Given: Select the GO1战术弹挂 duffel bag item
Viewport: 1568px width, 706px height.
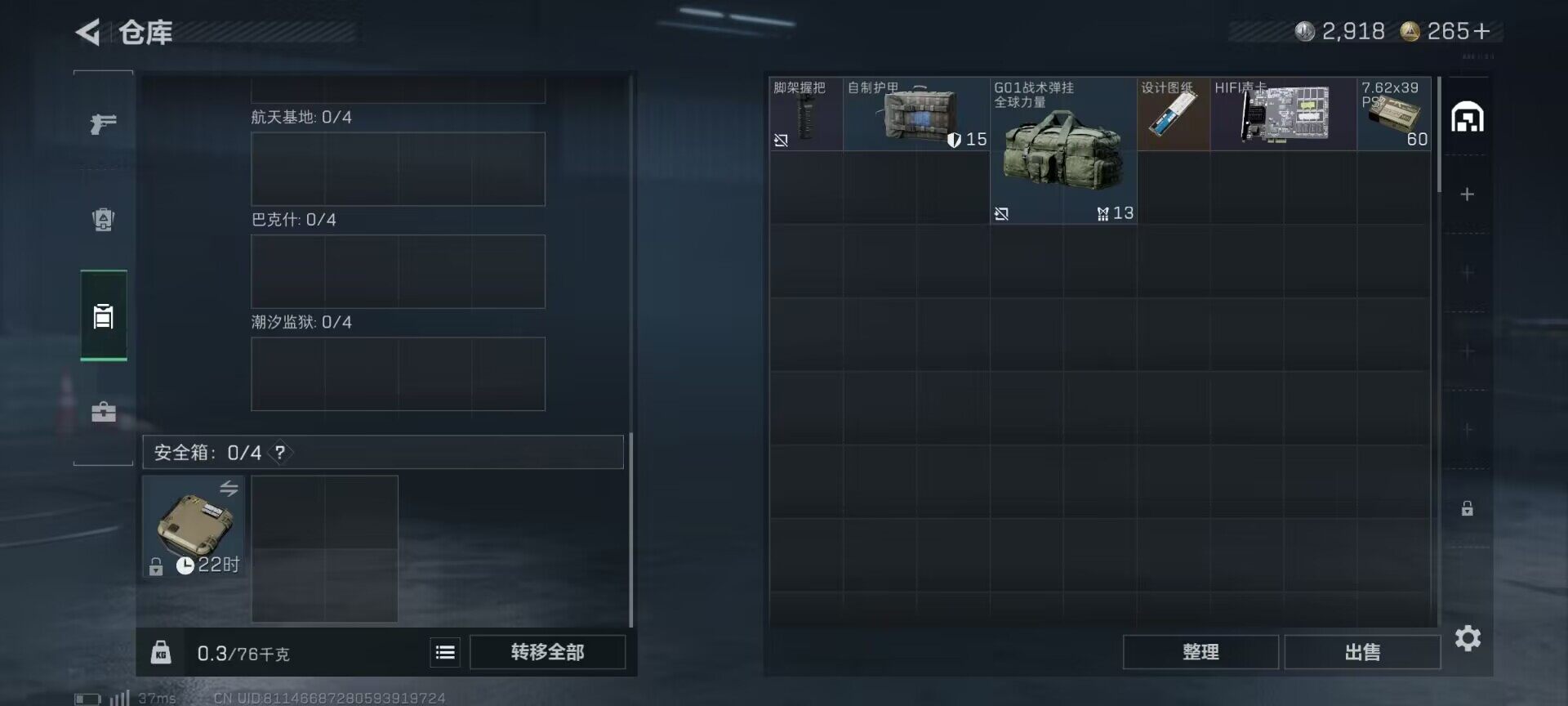Looking at the screenshot, I should (x=1063, y=150).
